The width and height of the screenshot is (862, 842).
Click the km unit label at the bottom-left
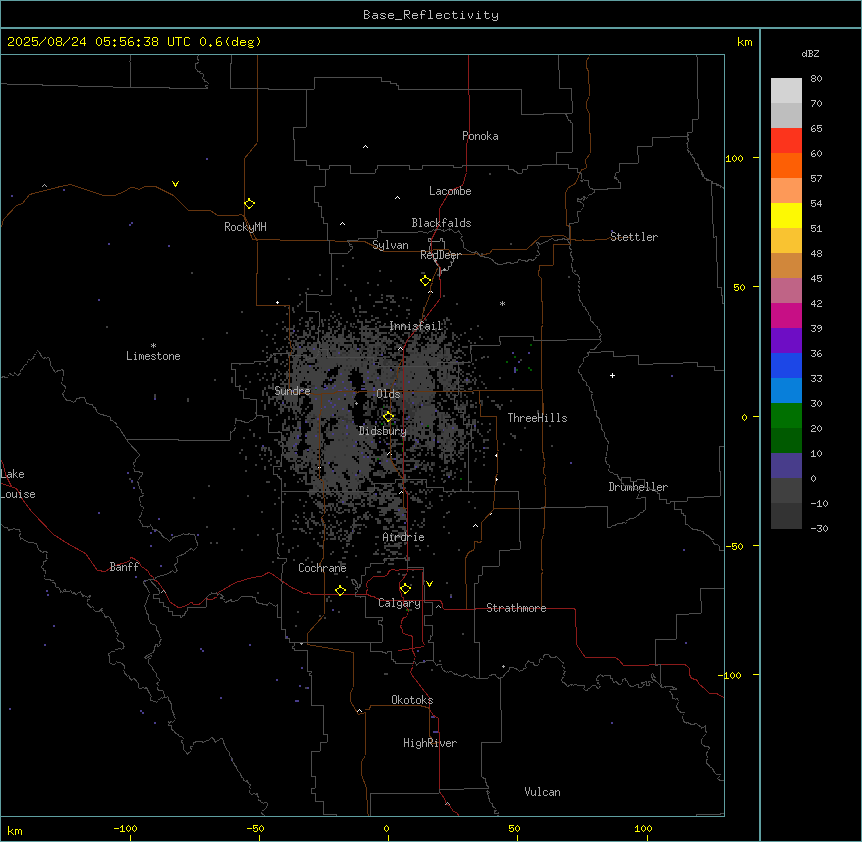[15, 830]
